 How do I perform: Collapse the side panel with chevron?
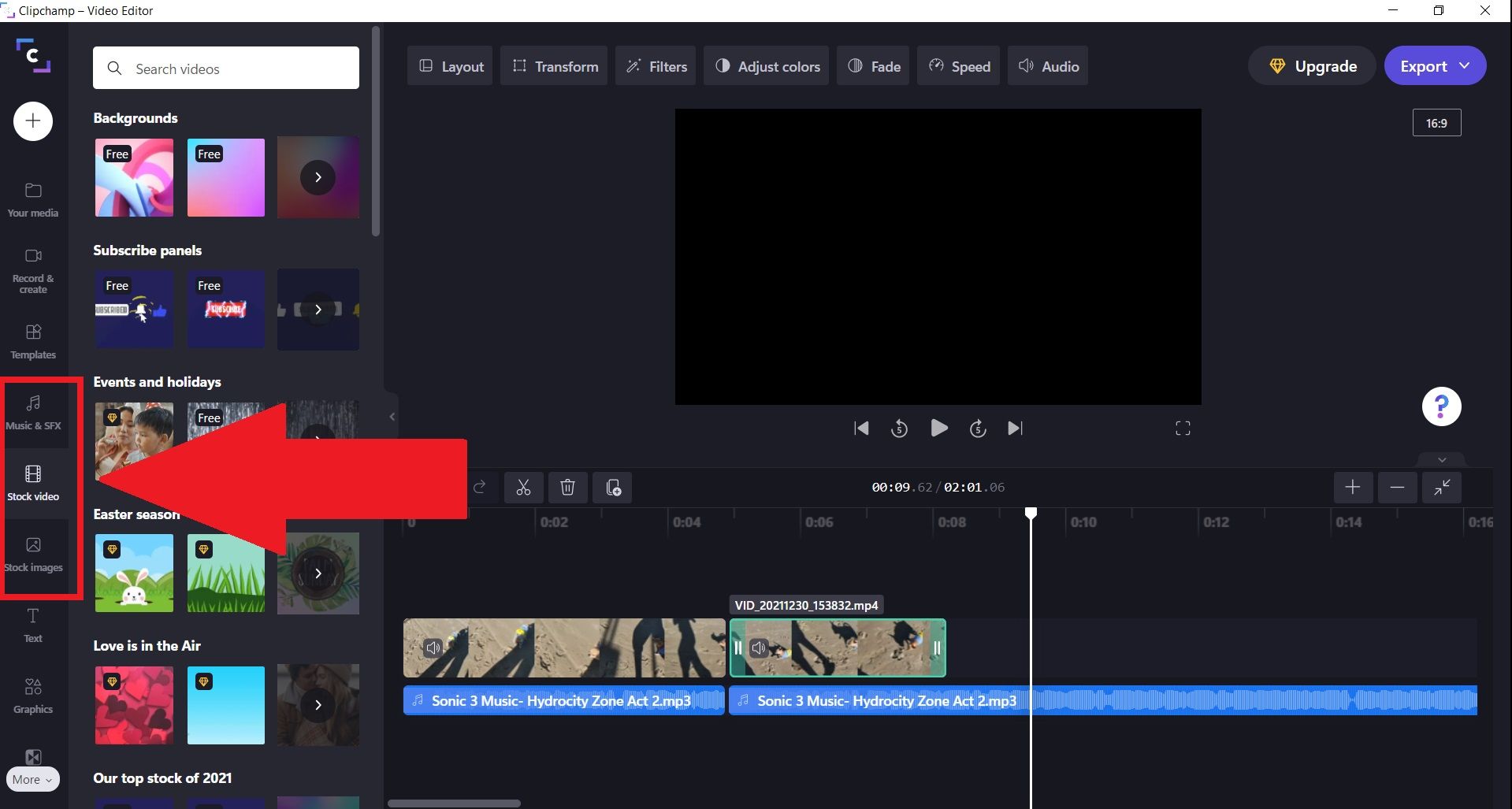[392, 416]
